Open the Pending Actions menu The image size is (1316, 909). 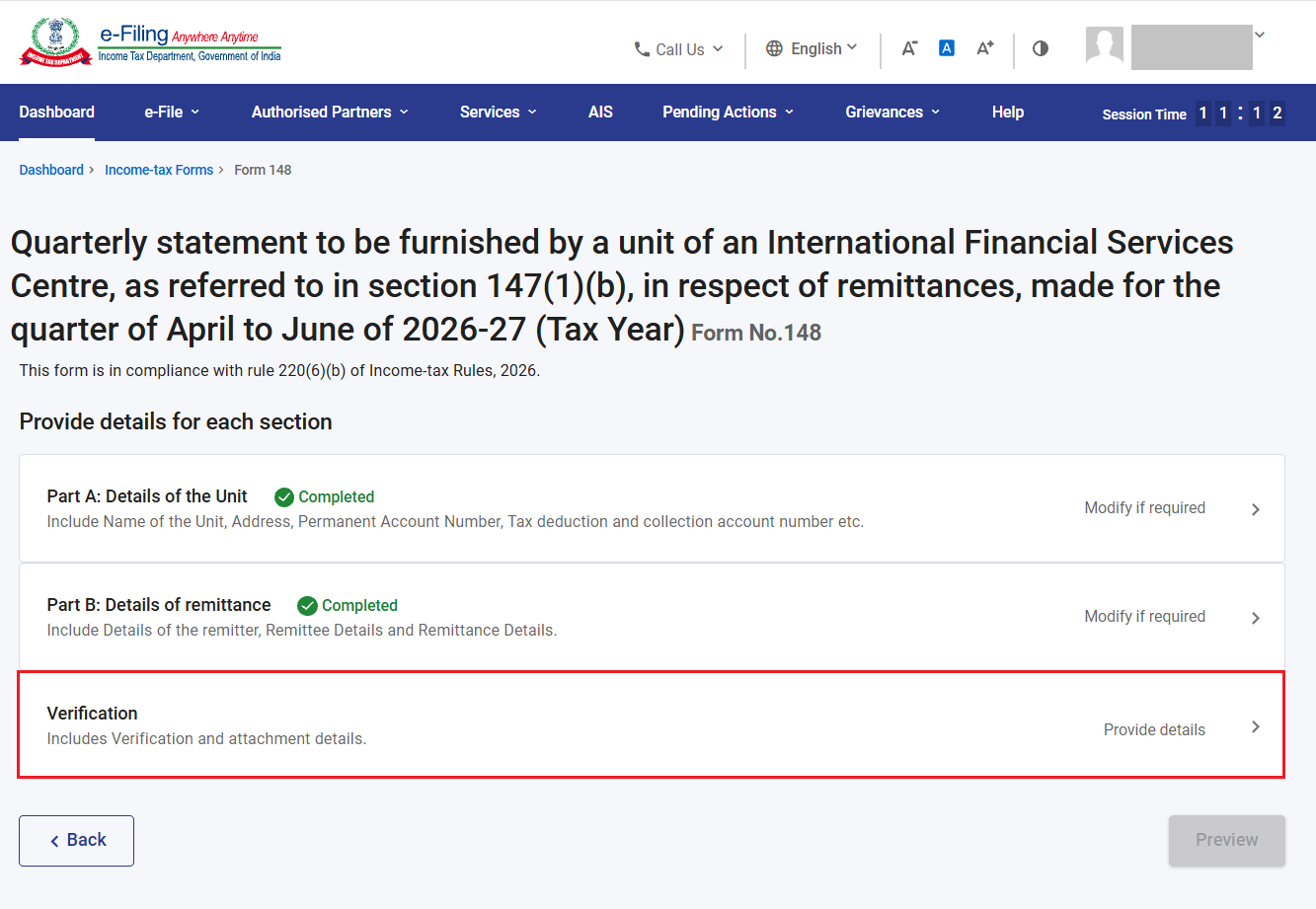pyautogui.click(x=729, y=113)
